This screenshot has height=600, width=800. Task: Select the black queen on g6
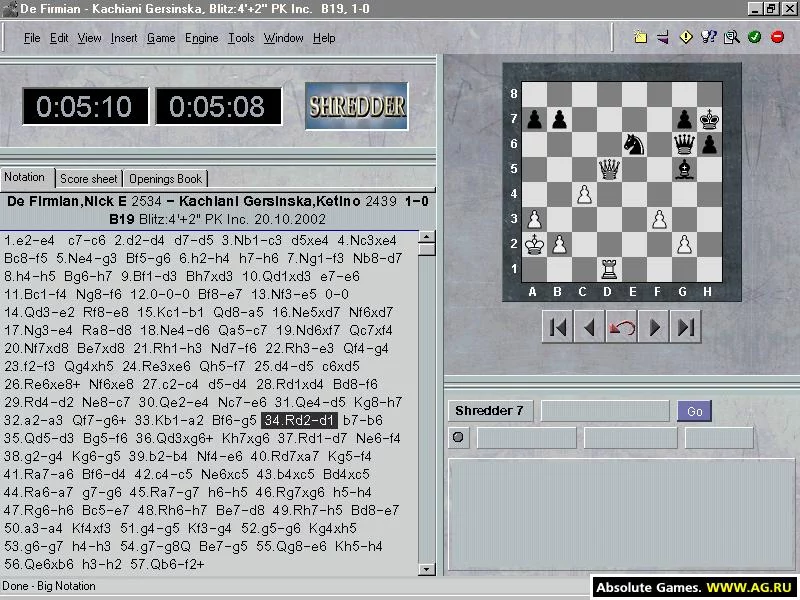click(x=684, y=144)
